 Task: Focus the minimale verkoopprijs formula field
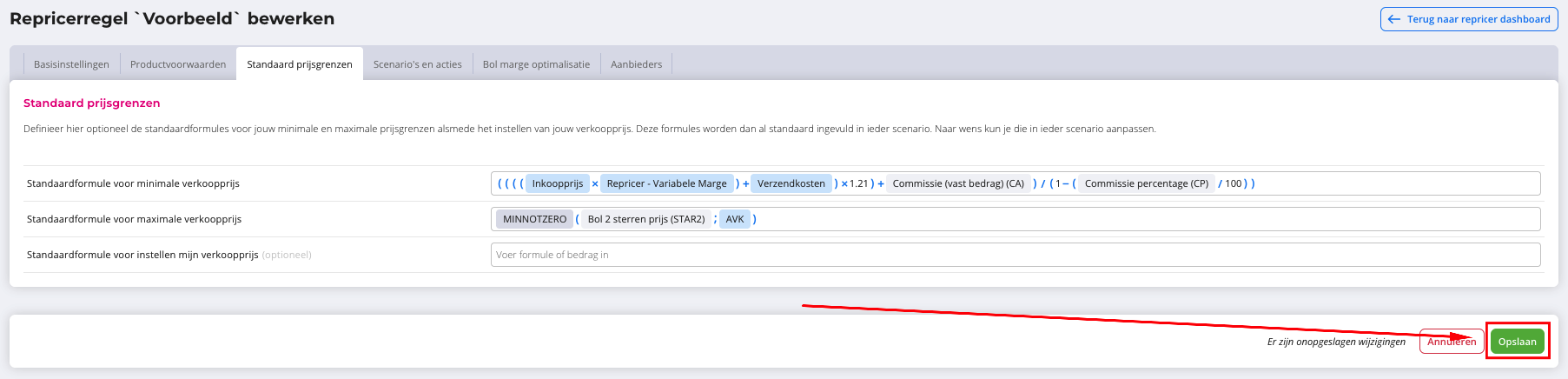tap(1390, 183)
